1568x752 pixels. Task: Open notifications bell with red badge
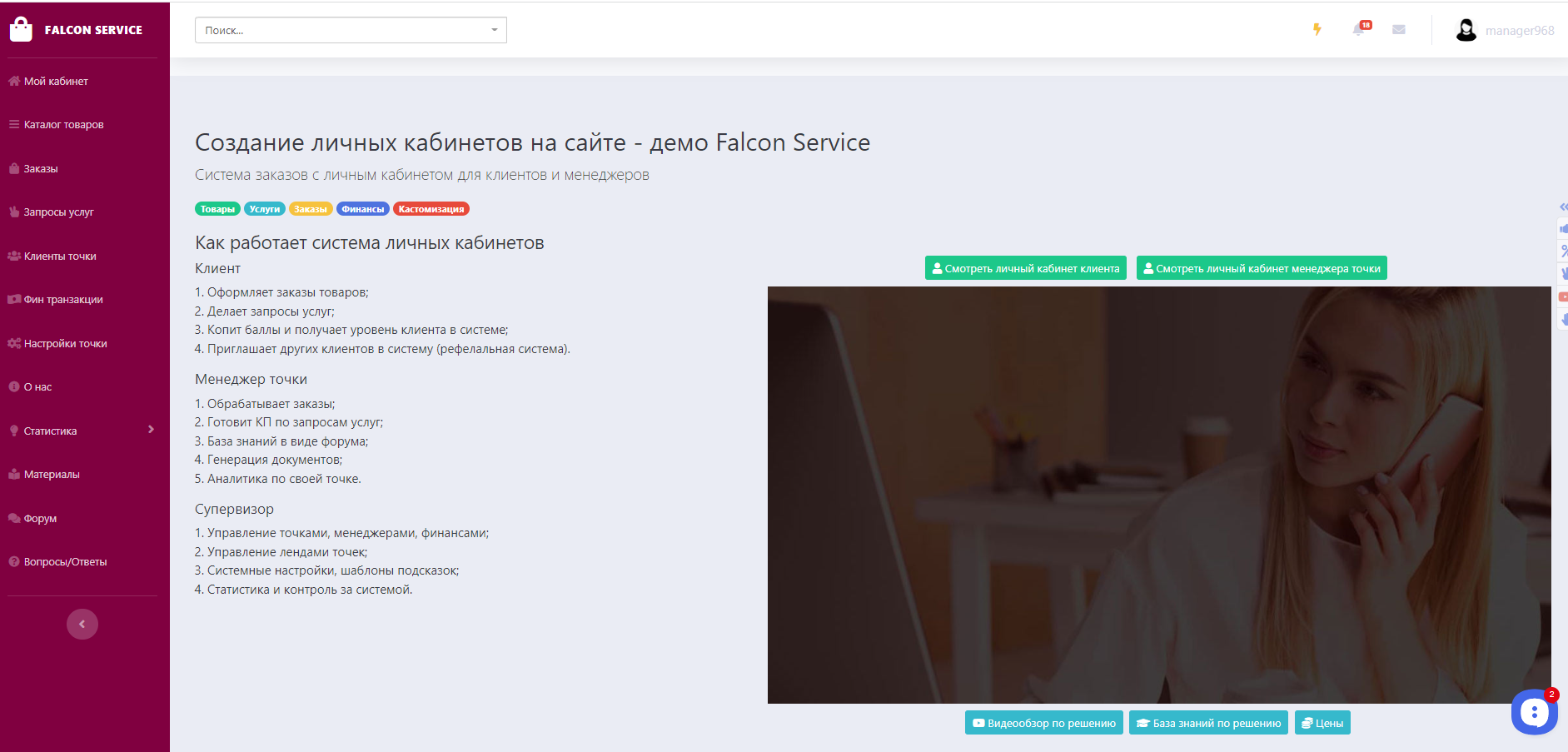[x=1361, y=29]
